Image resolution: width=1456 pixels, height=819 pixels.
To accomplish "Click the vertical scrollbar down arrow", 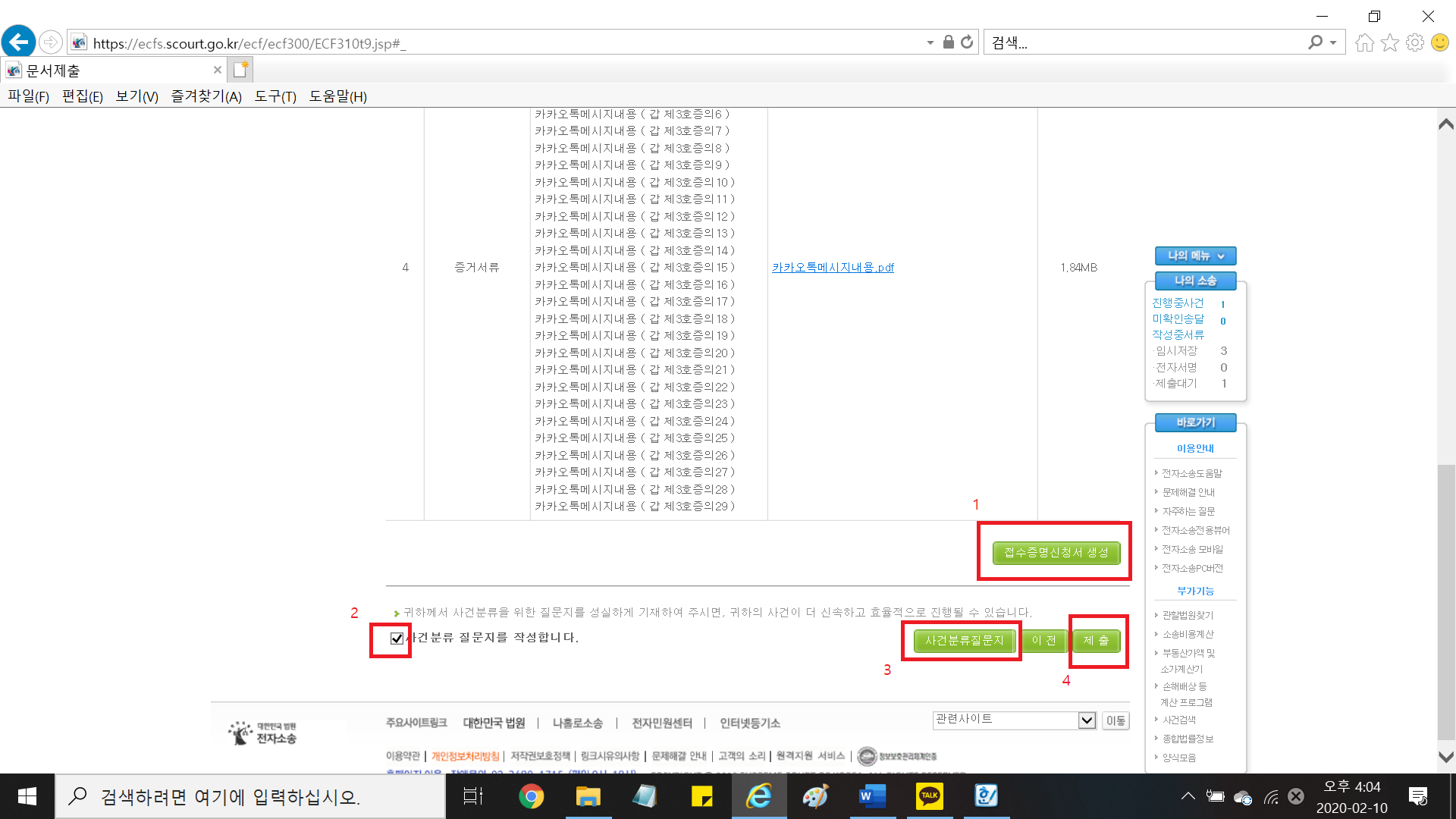I will pos(1446,757).
